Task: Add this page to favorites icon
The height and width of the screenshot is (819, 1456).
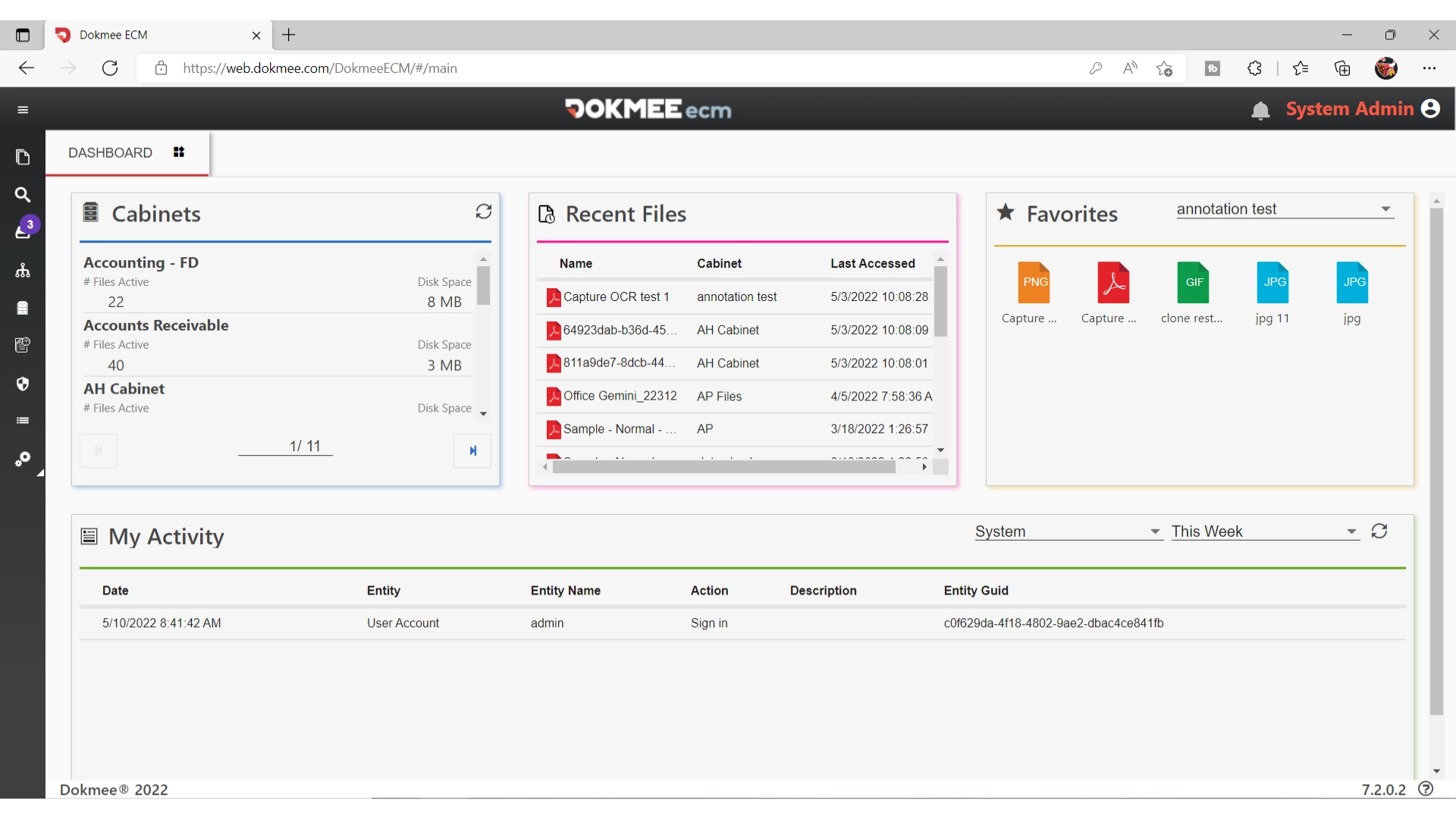Action: pyautogui.click(x=1165, y=68)
